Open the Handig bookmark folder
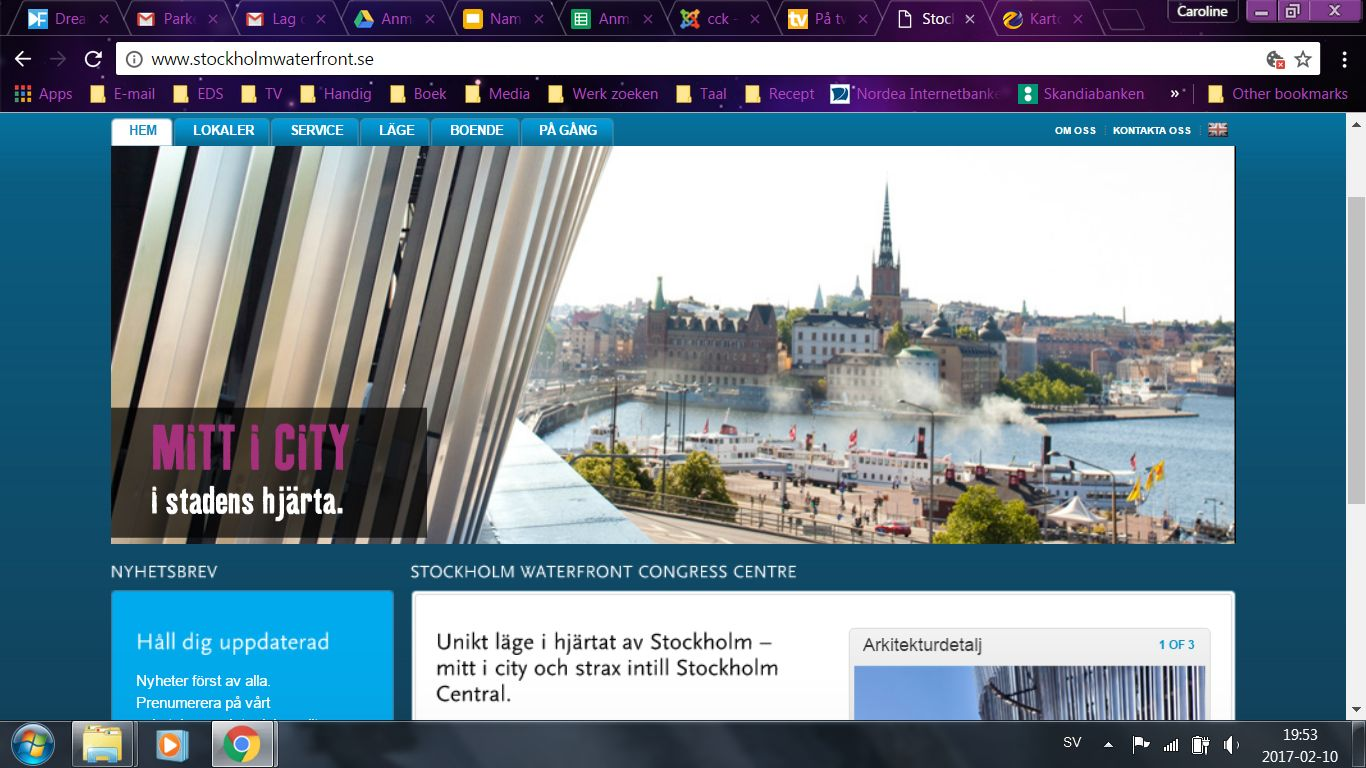 335,94
